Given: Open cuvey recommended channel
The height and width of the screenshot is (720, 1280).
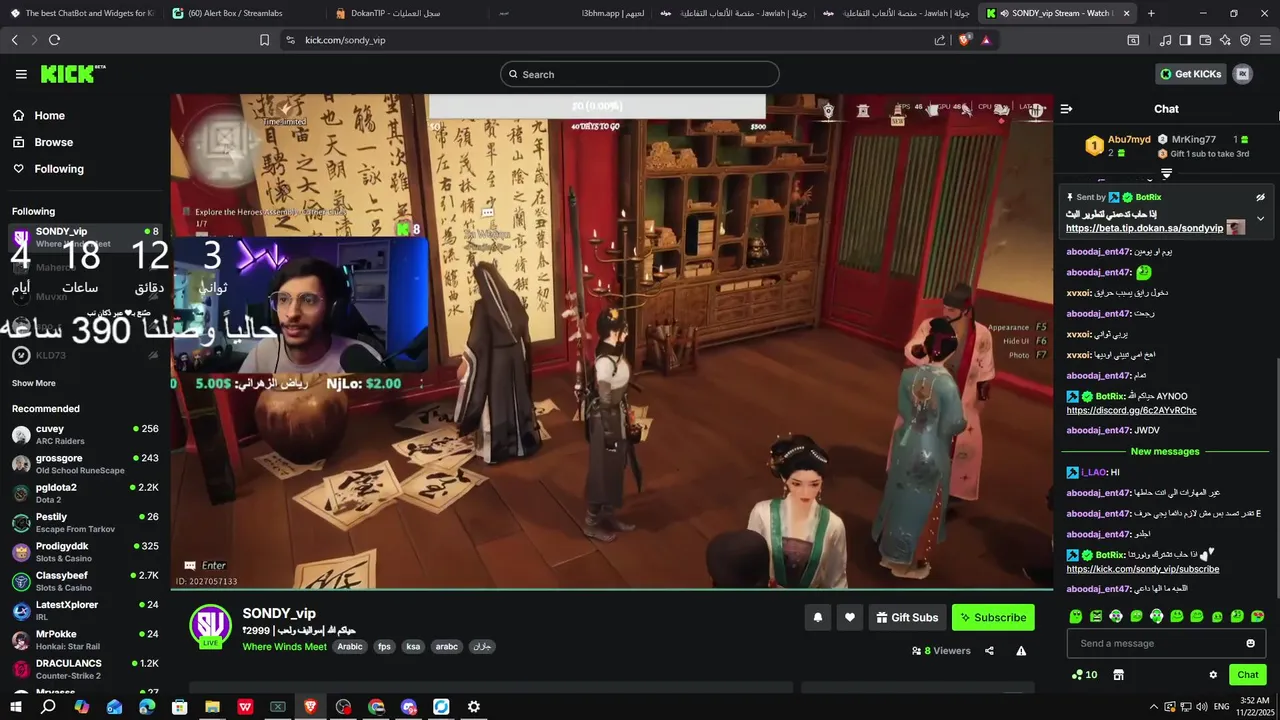Looking at the screenshot, I should pyautogui.click(x=84, y=434).
